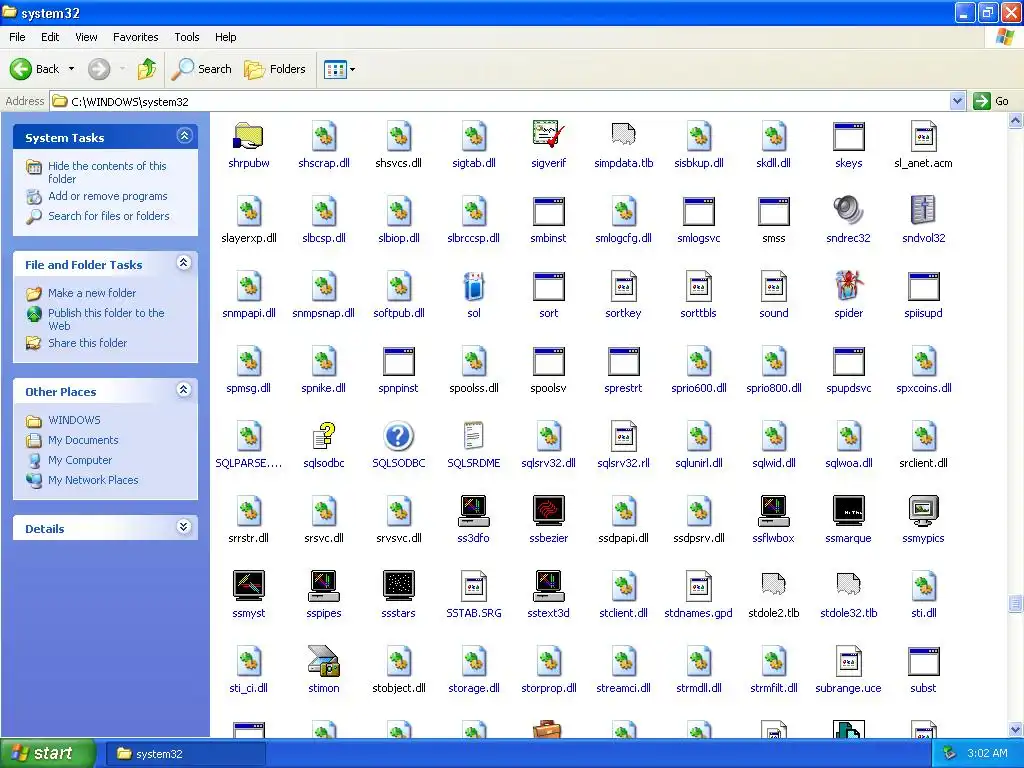Choose Make a new folder
The height and width of the screenshot is (768, 1024).
point(92,293)
